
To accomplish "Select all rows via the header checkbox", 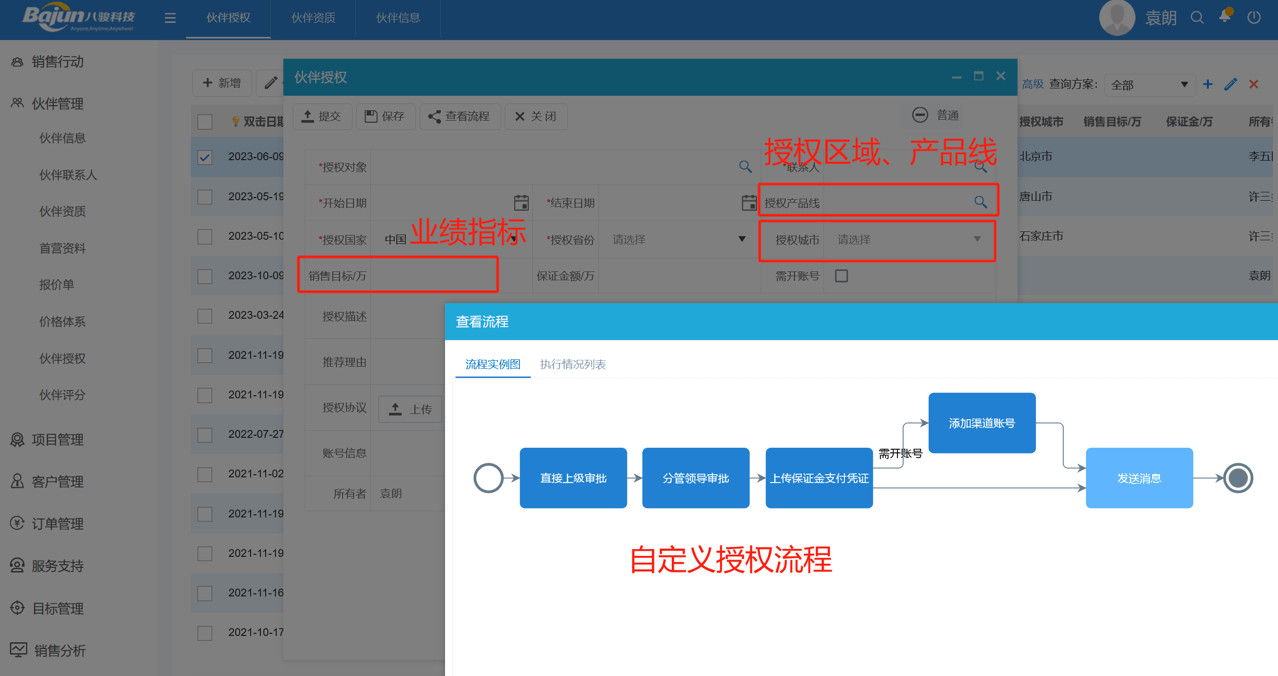I will pyautogui.click(x=205, y=118).
